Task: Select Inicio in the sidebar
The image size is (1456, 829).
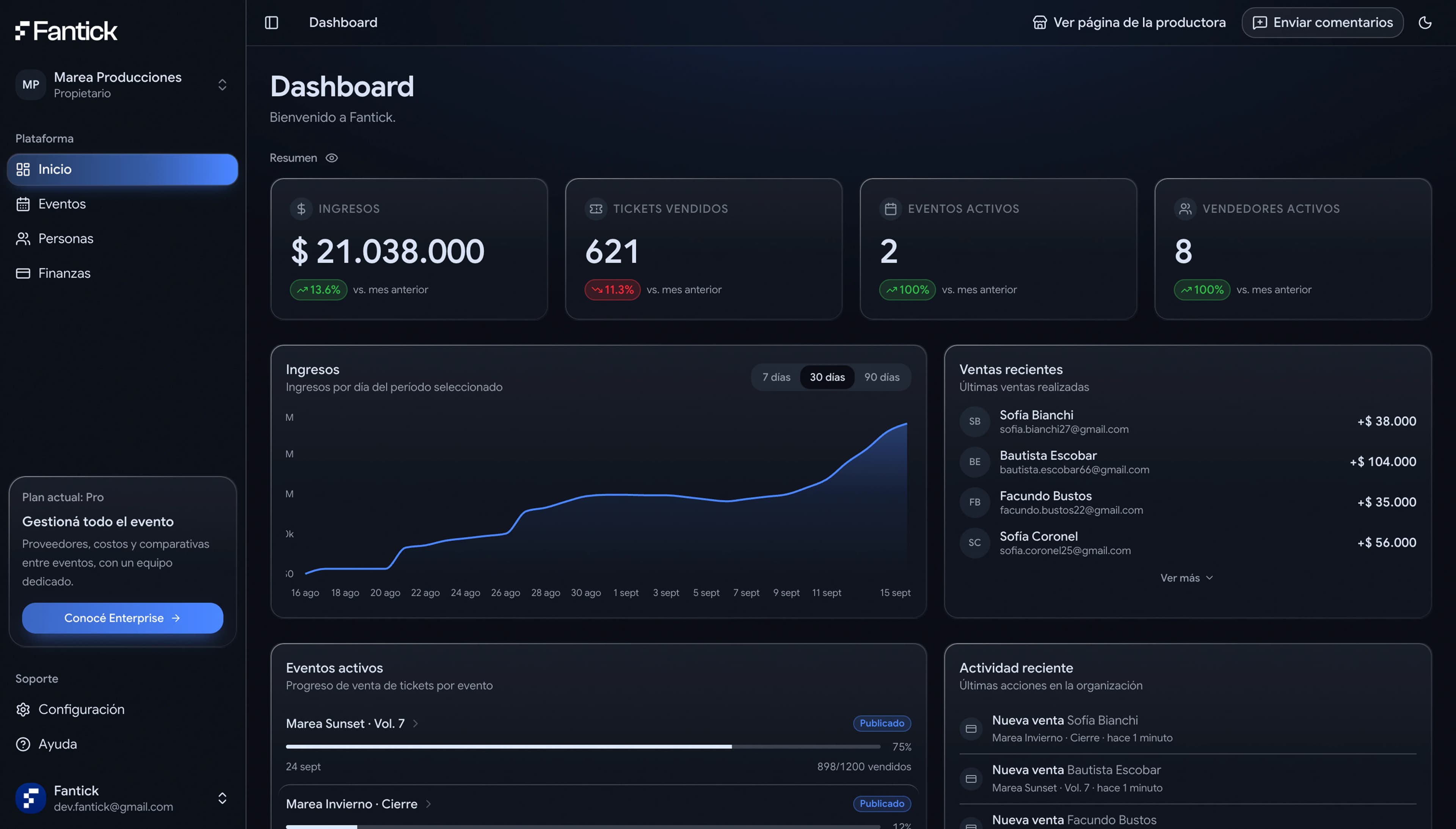Action: tap(122, 170)
